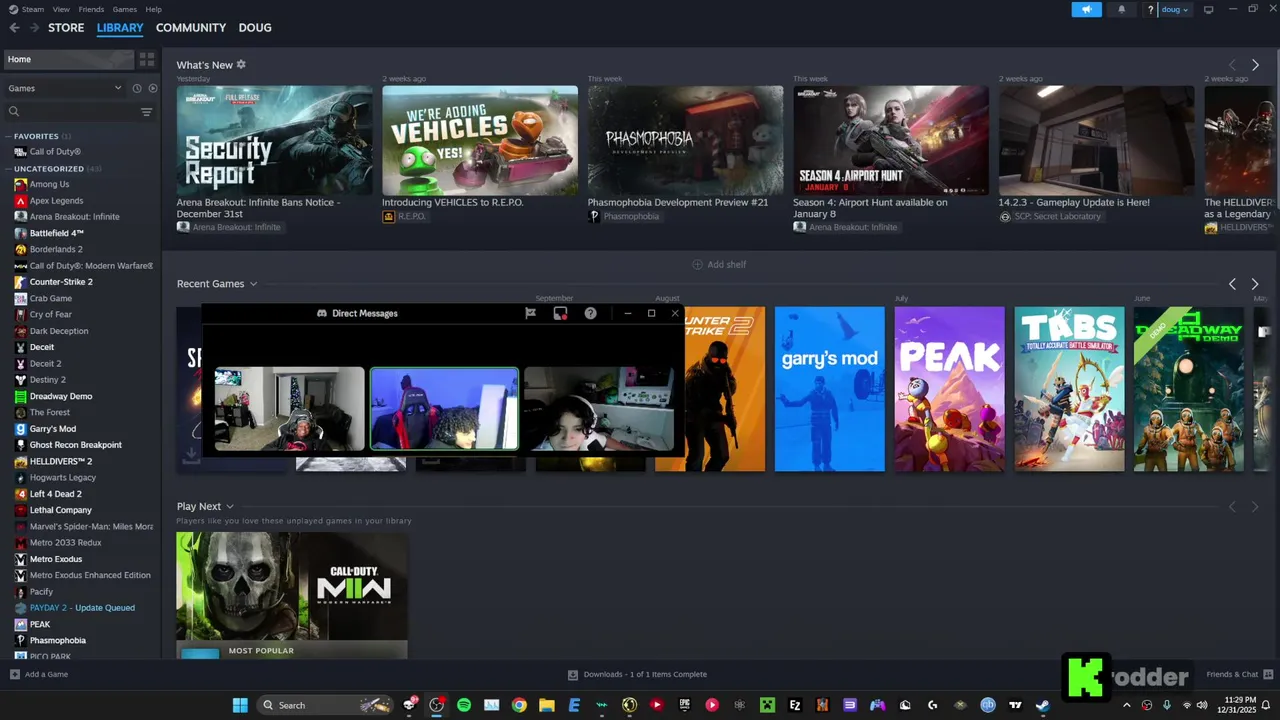This screenshot has height=720, width=1280.
Task: Open the Steam announcements megaphone button
Action: coord(1086,9)
